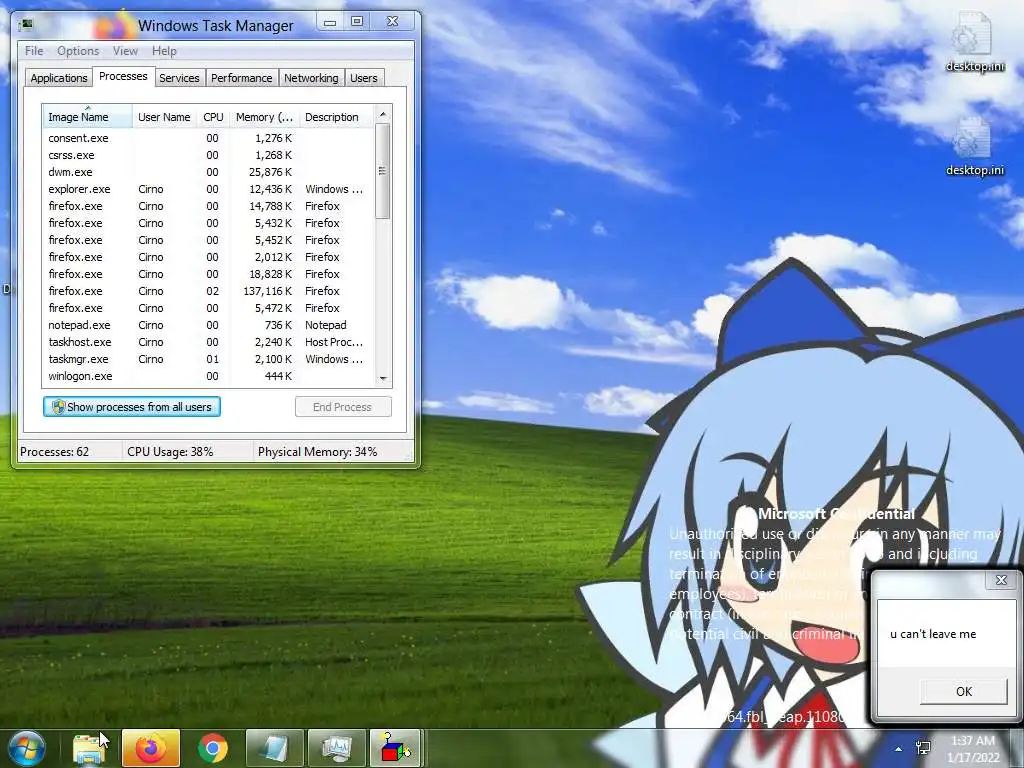
Task: Click Show processes from all users
Action: coord(132,407)
